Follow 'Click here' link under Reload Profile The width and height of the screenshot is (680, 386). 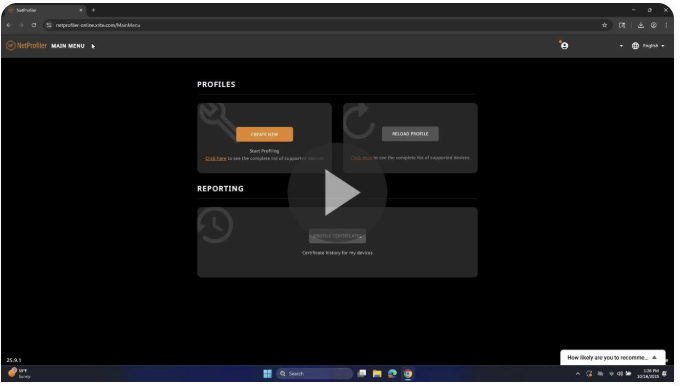pos(361,158)
